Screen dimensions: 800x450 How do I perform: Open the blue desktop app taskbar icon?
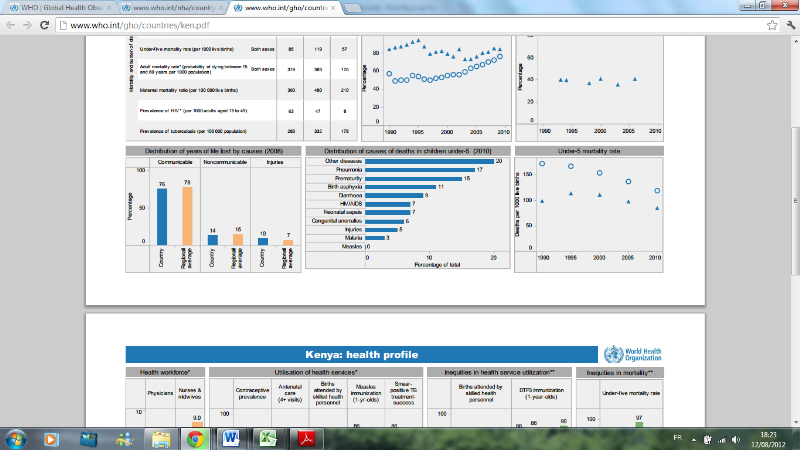coord(88,439)
